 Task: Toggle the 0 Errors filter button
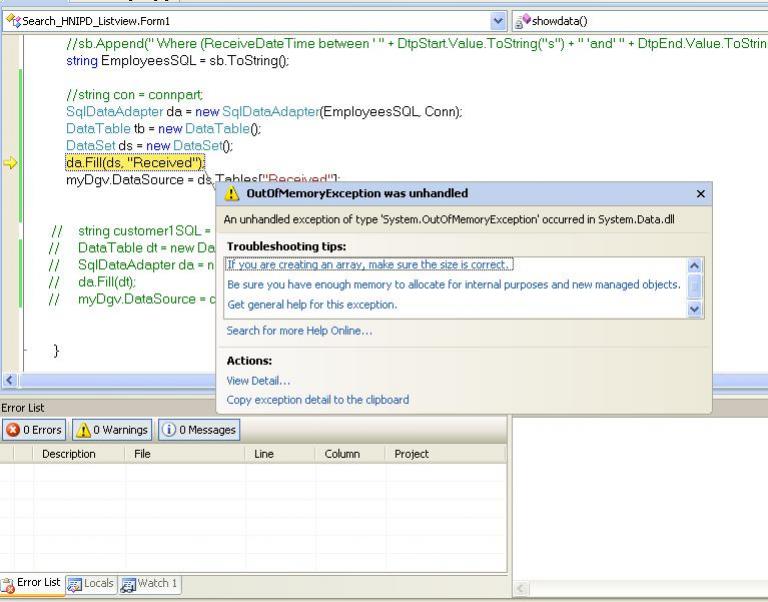coord(34,430)
